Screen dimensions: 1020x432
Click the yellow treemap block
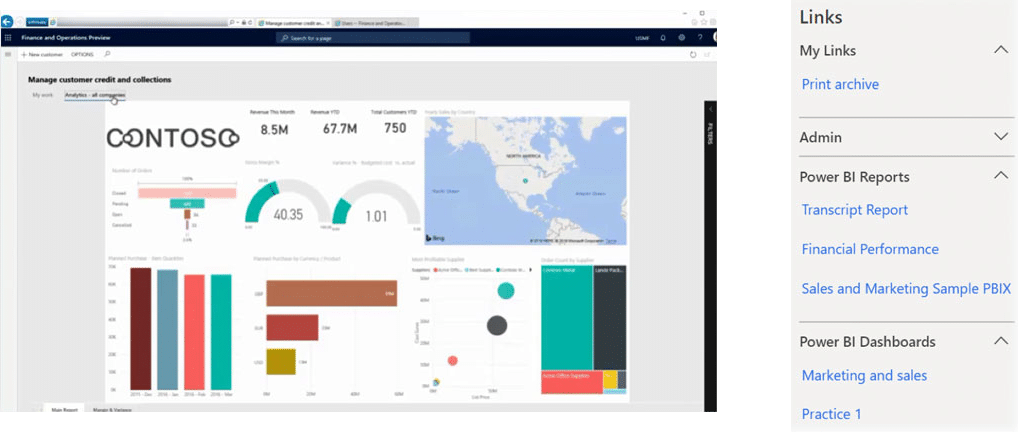[610, 381]
